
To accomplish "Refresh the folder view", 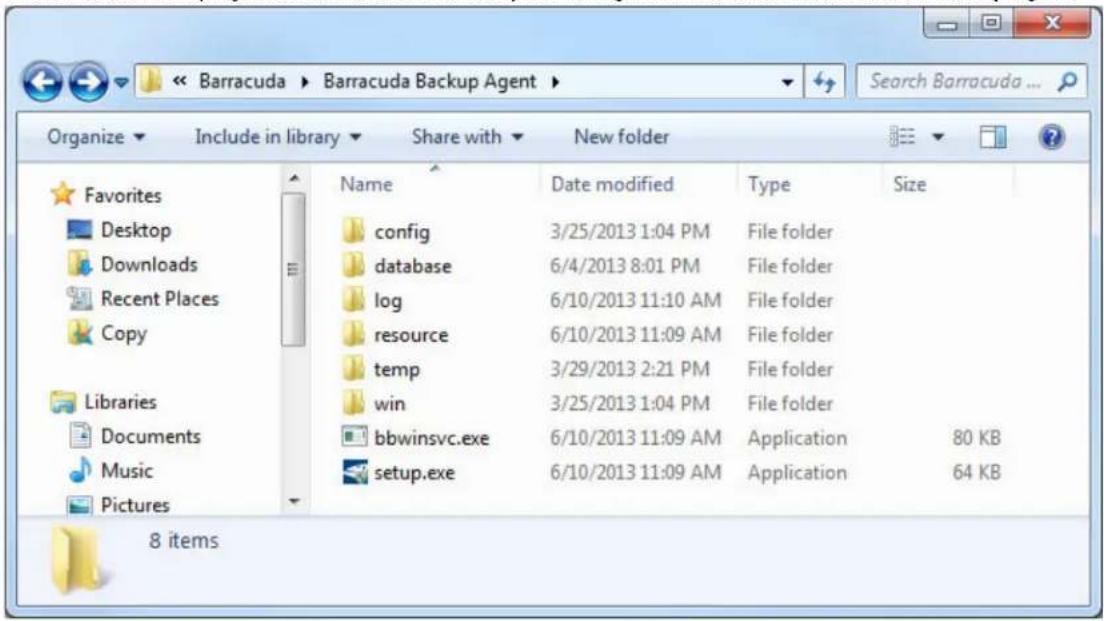I will (x=824, y=82).
